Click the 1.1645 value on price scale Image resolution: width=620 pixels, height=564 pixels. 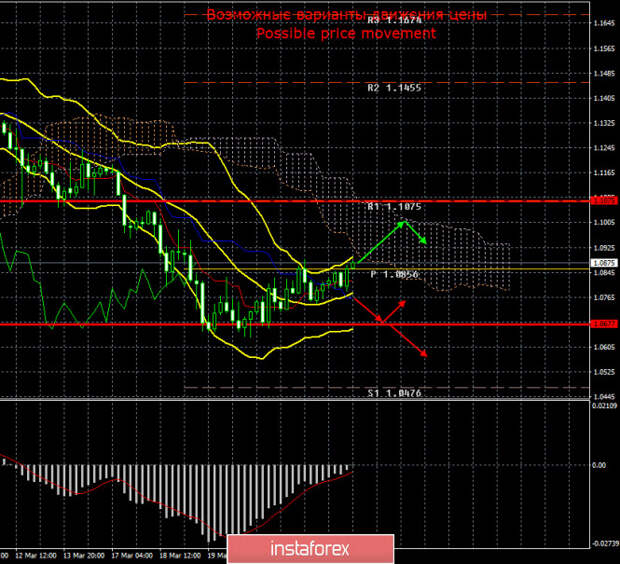603,22
